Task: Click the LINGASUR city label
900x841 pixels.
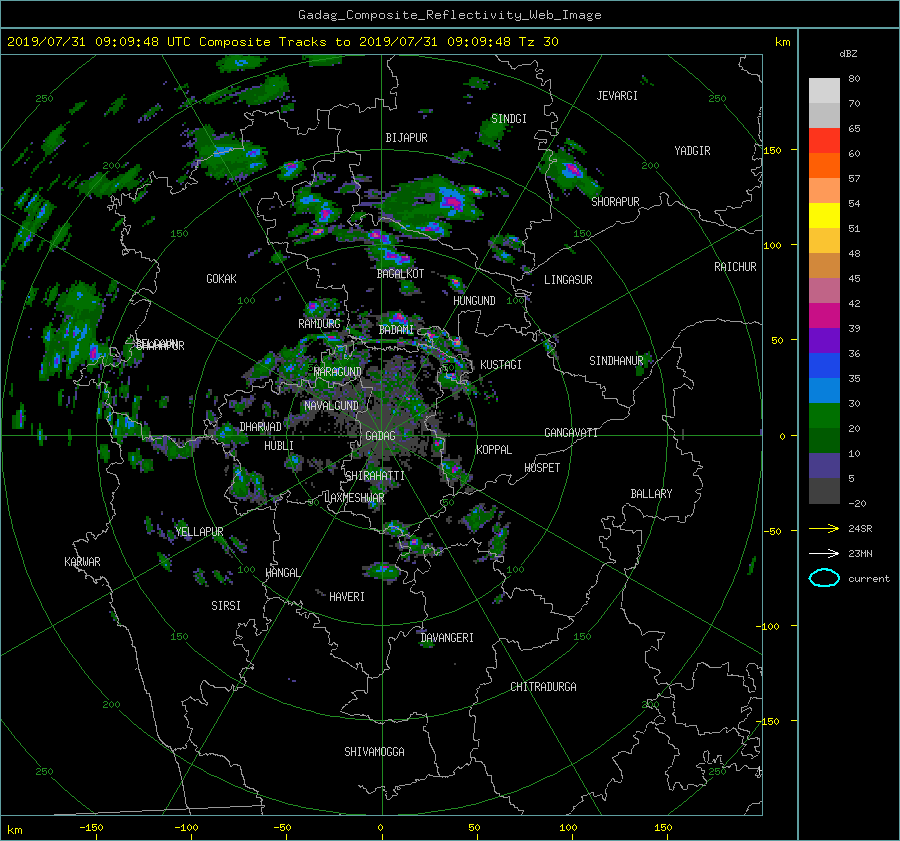Action: (x=568, y=280)
